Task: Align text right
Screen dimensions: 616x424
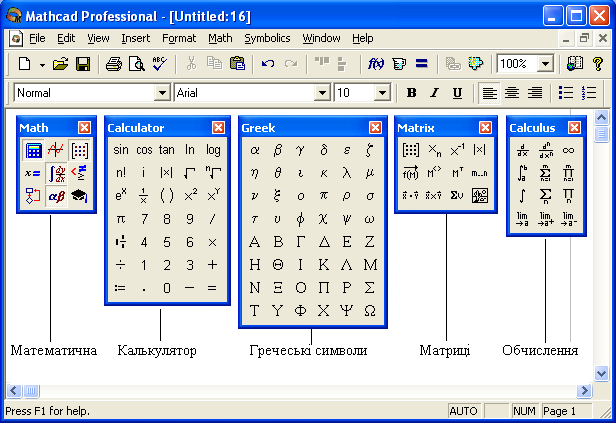Action: pyautogui.click(x=535, y=93)
